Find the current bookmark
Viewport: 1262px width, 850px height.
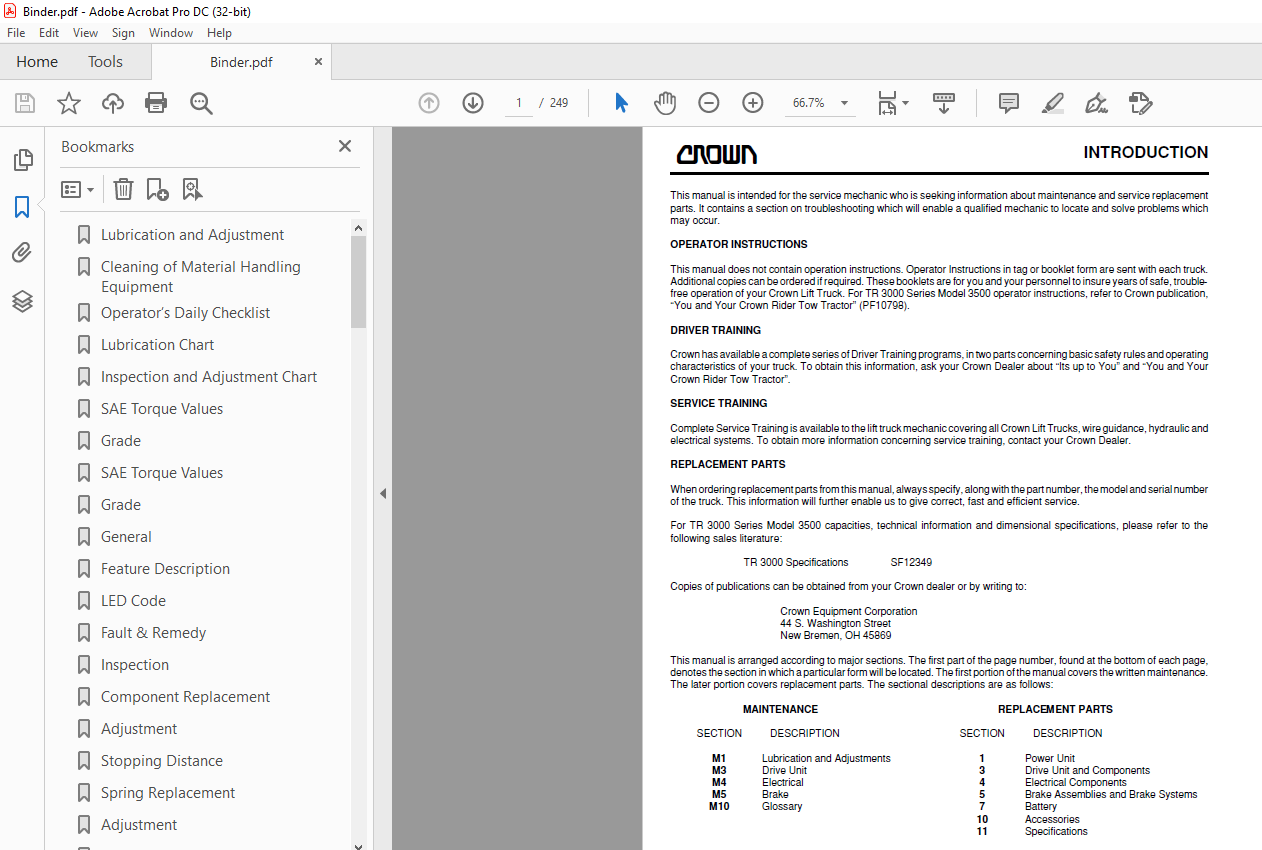point(193,189)
